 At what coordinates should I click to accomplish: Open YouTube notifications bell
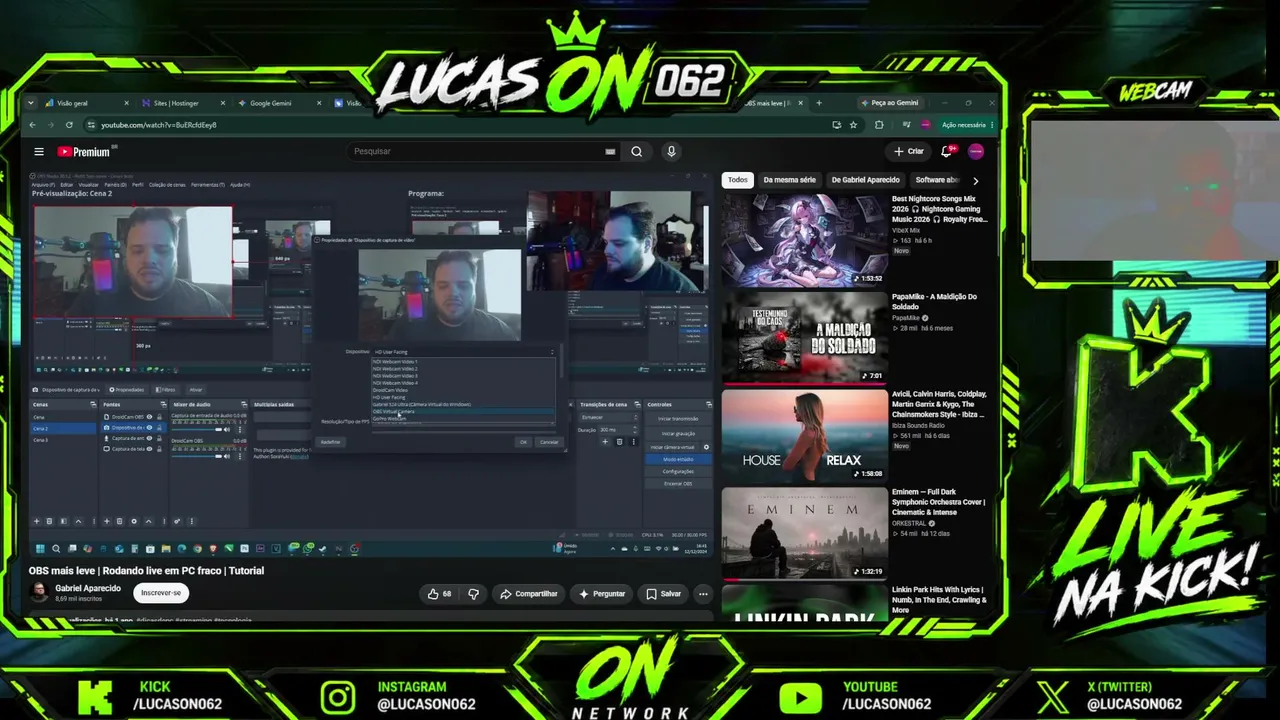tap(946, 152)
